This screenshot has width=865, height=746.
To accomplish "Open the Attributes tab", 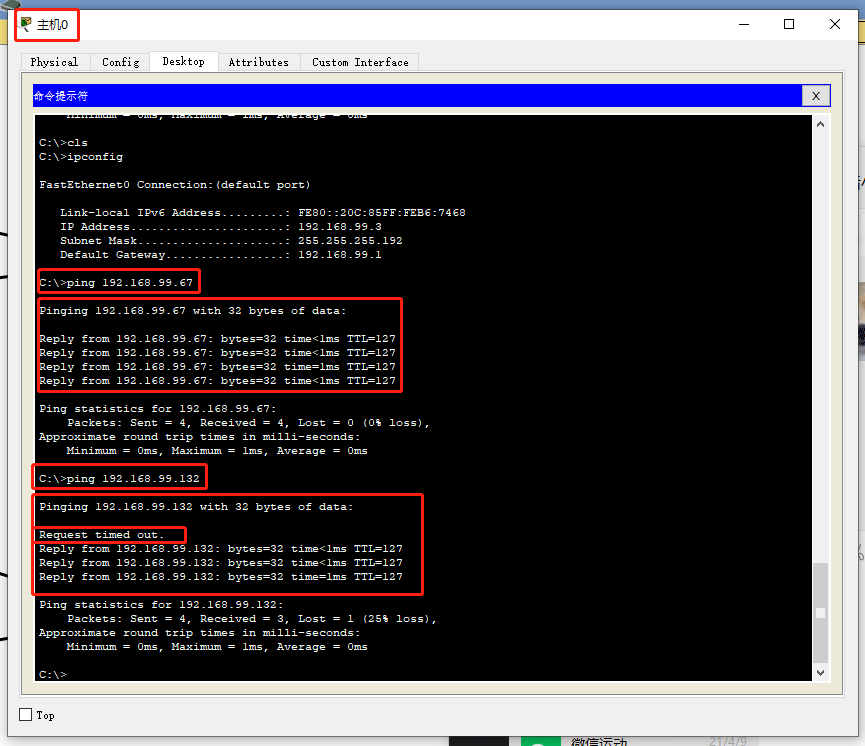I will [258, 62].
